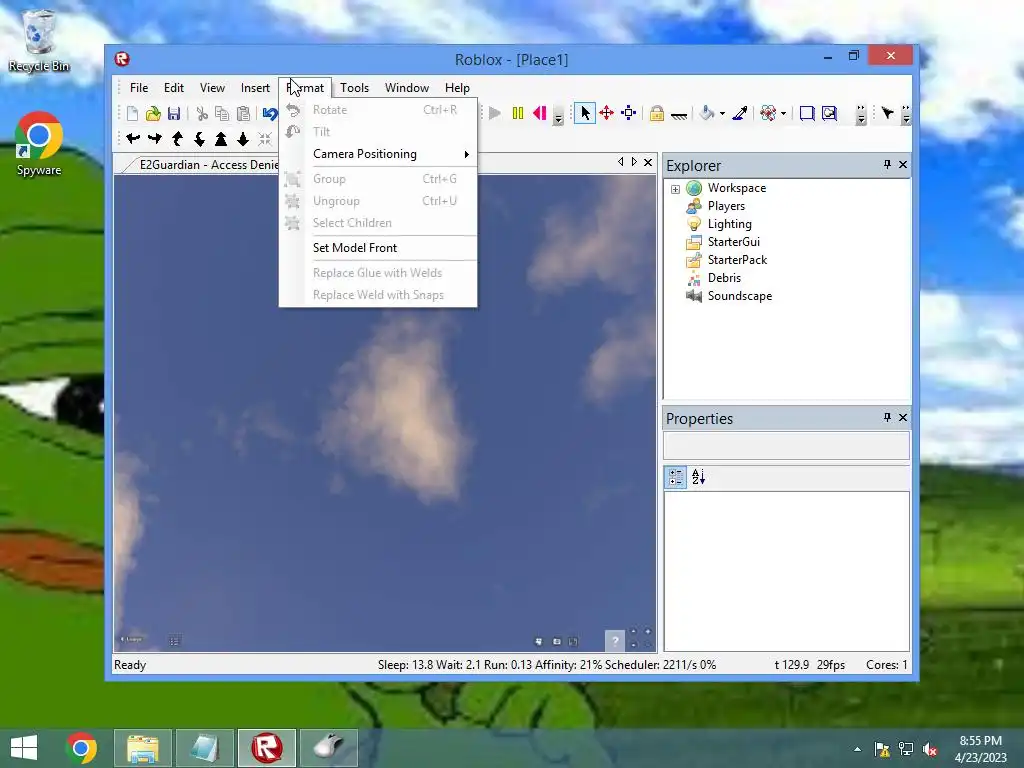
Task: Click the viewport help question mark button
Action: click(x=615, y=641)
